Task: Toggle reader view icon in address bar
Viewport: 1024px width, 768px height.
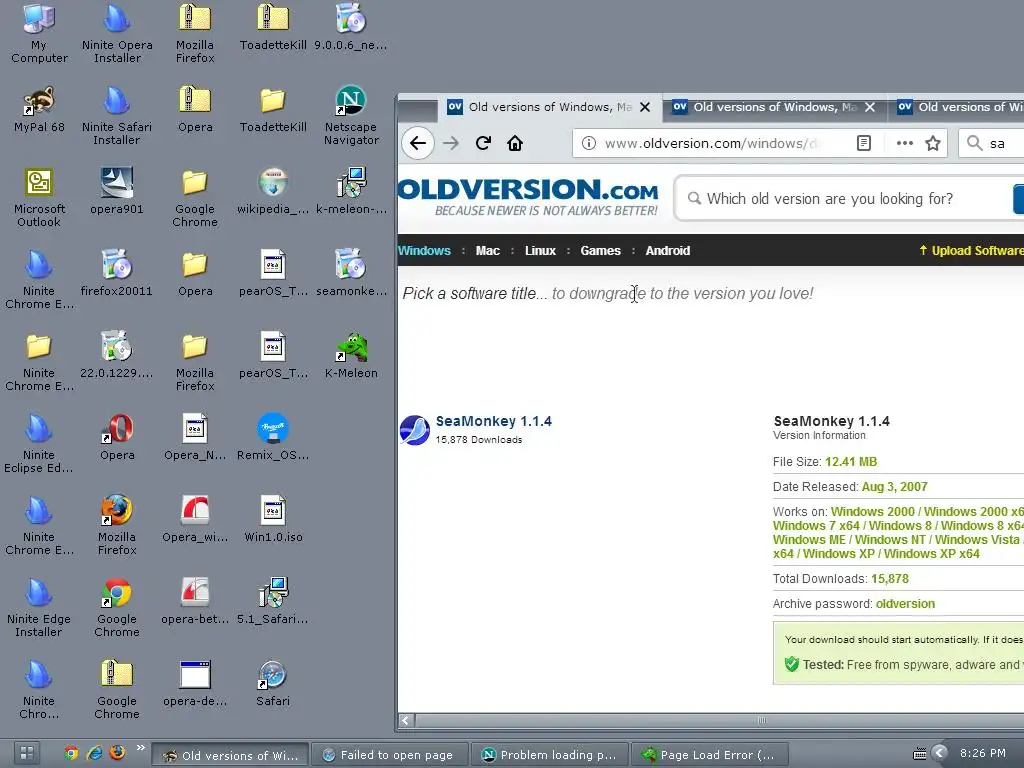Action: 863,143
